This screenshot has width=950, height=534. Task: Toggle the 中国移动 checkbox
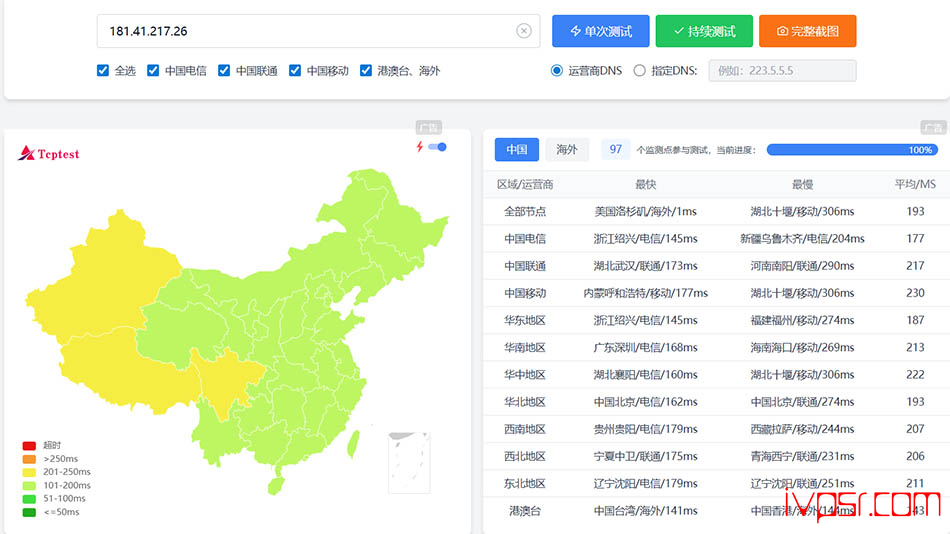295,70
